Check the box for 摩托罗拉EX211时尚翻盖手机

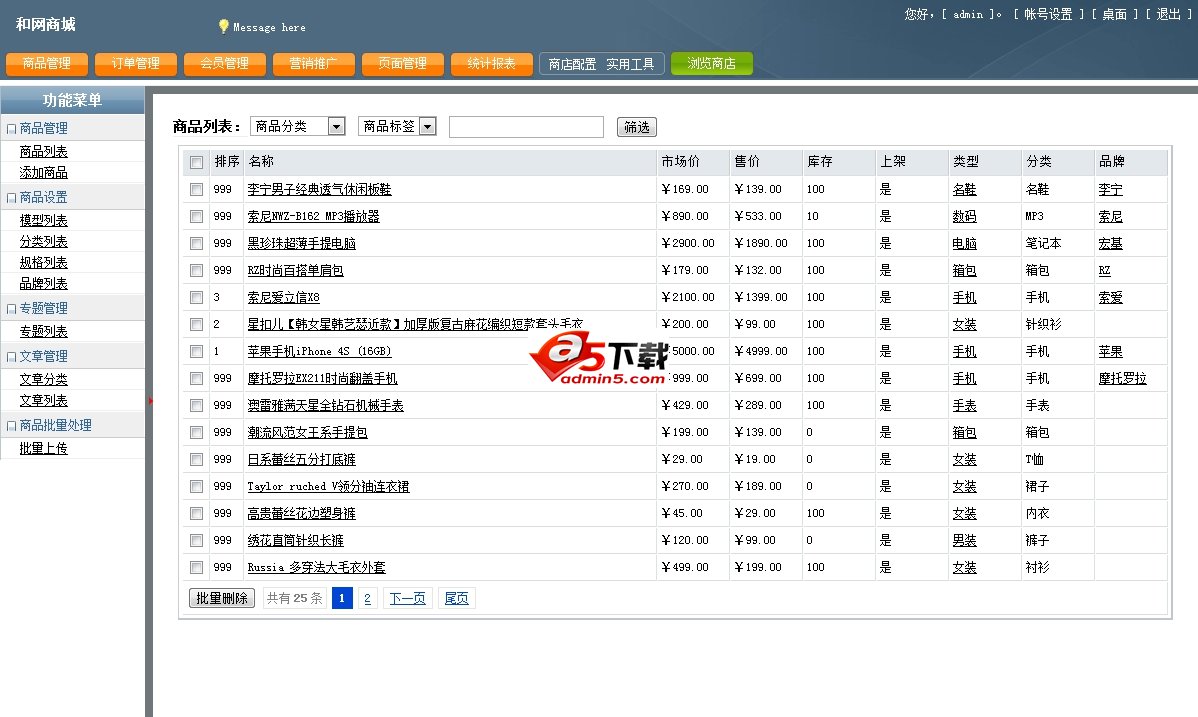coord(196,378)
